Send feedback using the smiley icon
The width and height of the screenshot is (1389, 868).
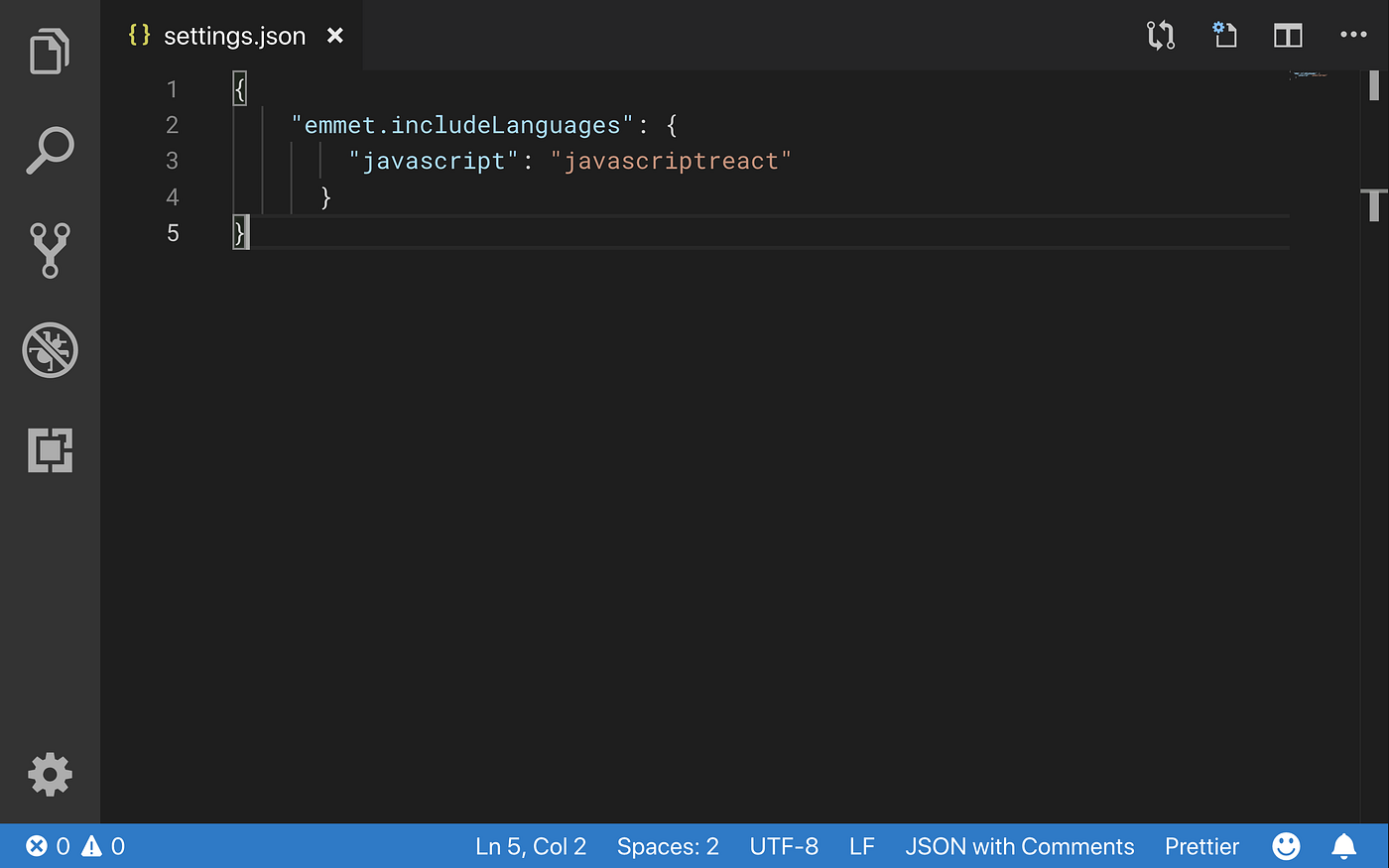tap(1286, 845)
